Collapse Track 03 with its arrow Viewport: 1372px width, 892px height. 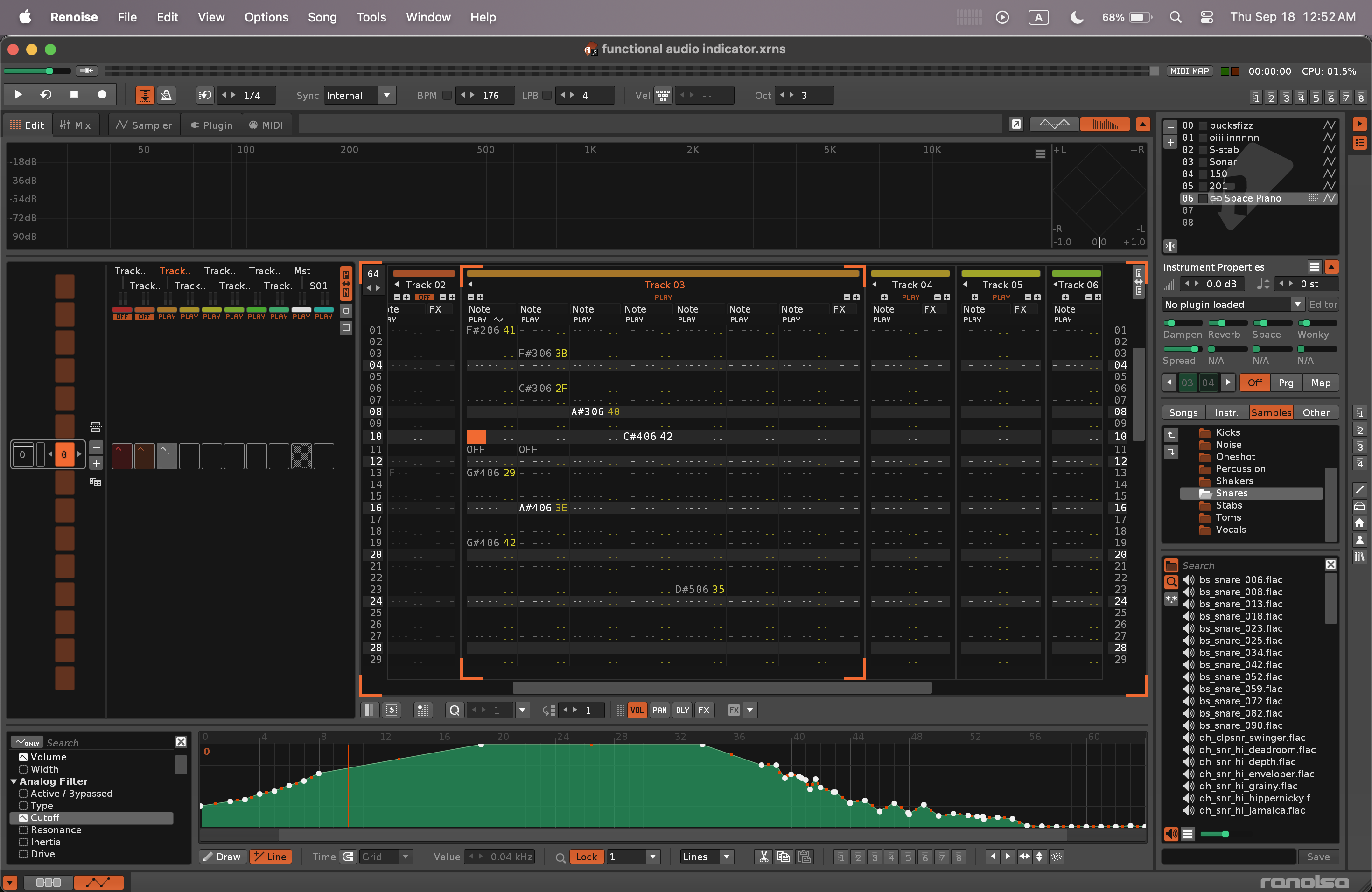click(x=470, y=284)
